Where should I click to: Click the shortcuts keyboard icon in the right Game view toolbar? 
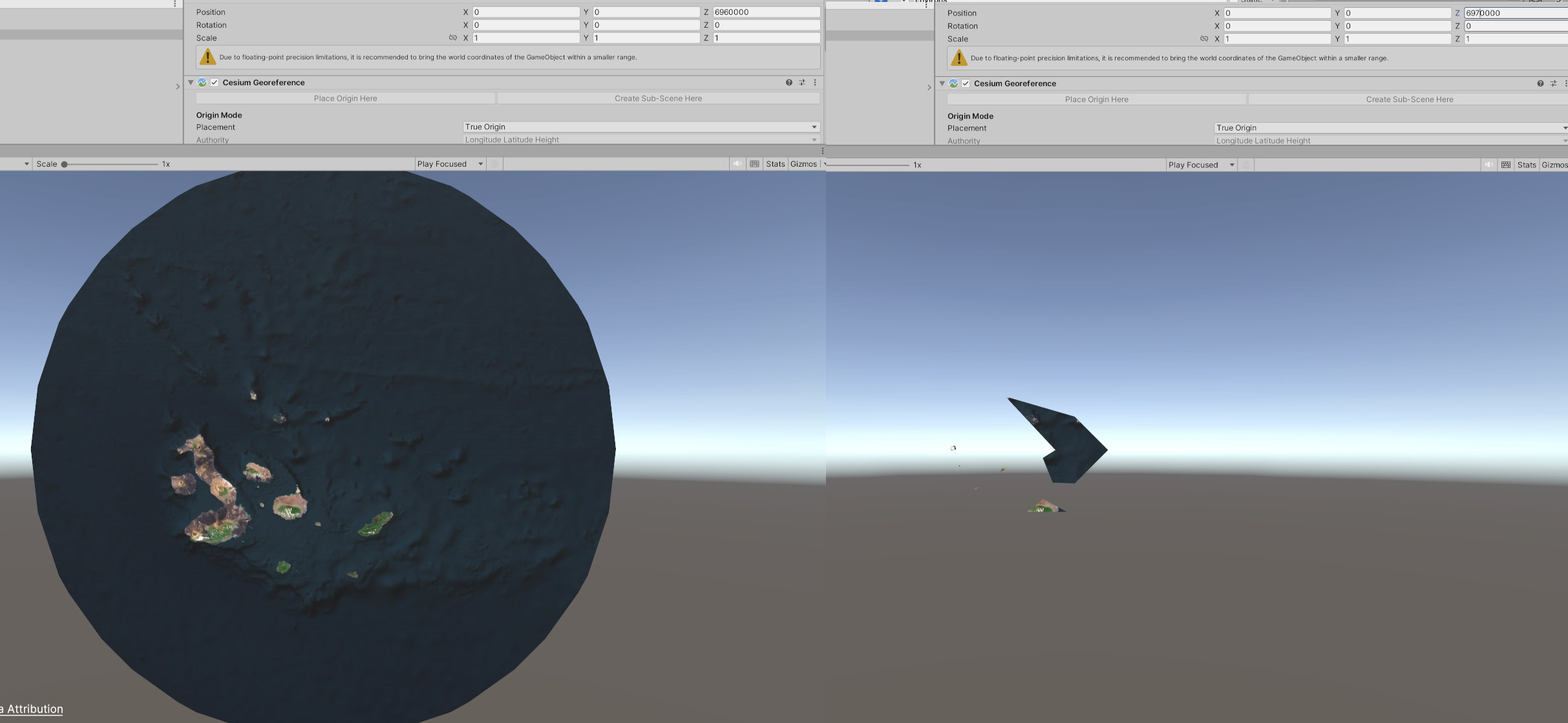1506,165
